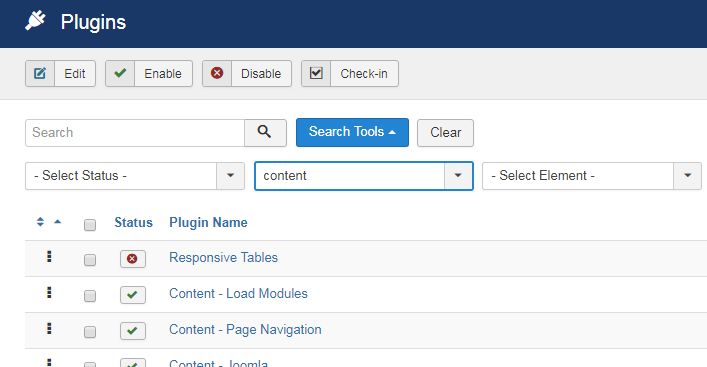Viewport: 707px width, 367px height.
Task: Click ascending sort triangle in ordering column
Action: pos(57,221)
